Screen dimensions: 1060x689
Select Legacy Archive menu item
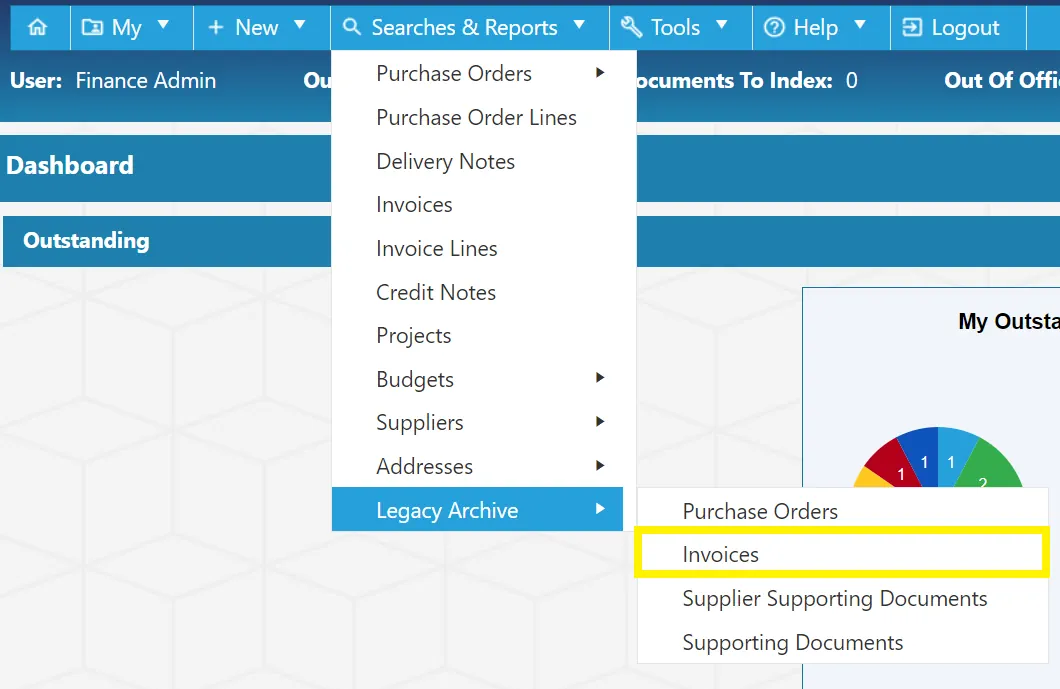tap(477, 509)
